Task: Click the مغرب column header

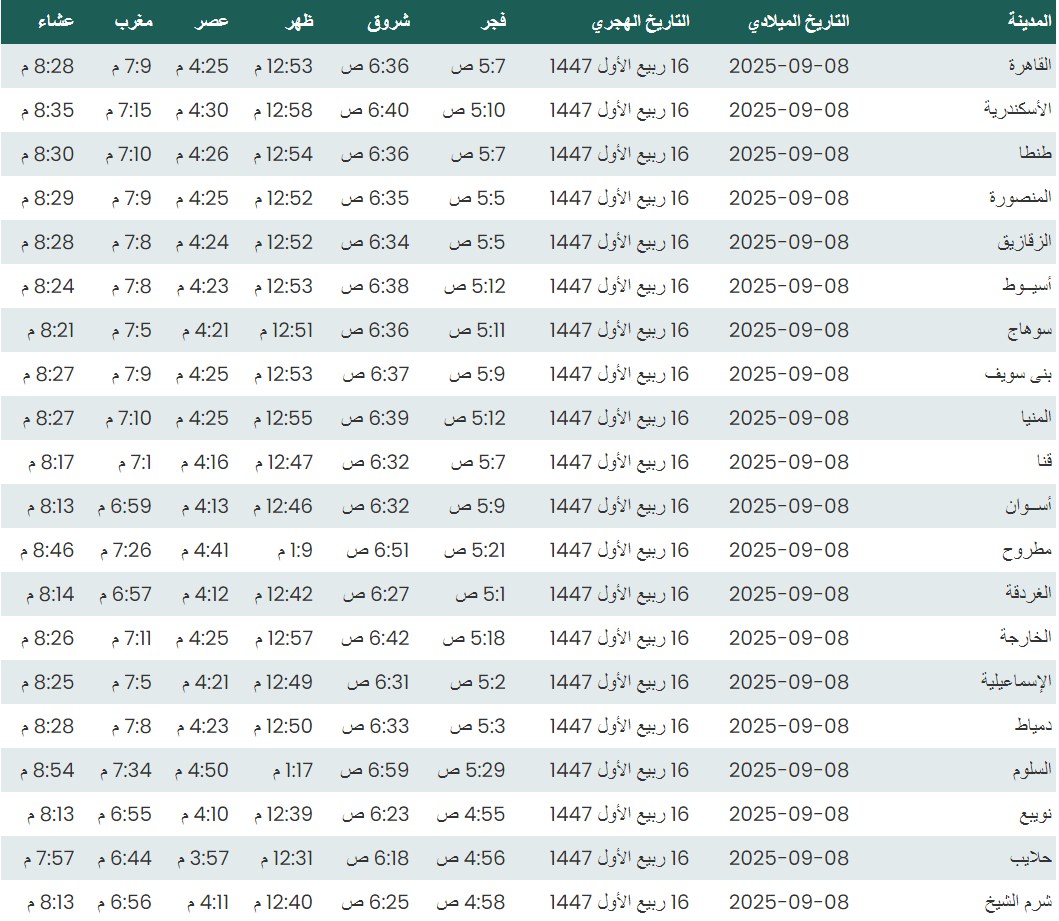Action: click(x=134, y=21)
